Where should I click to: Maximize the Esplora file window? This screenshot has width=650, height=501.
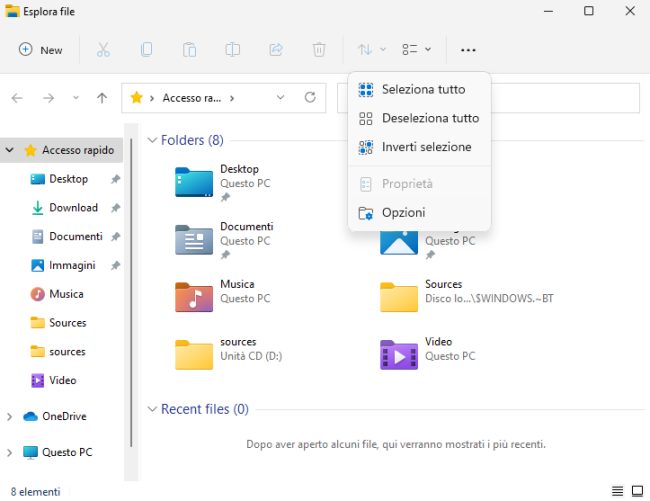(x=589, y=11)
